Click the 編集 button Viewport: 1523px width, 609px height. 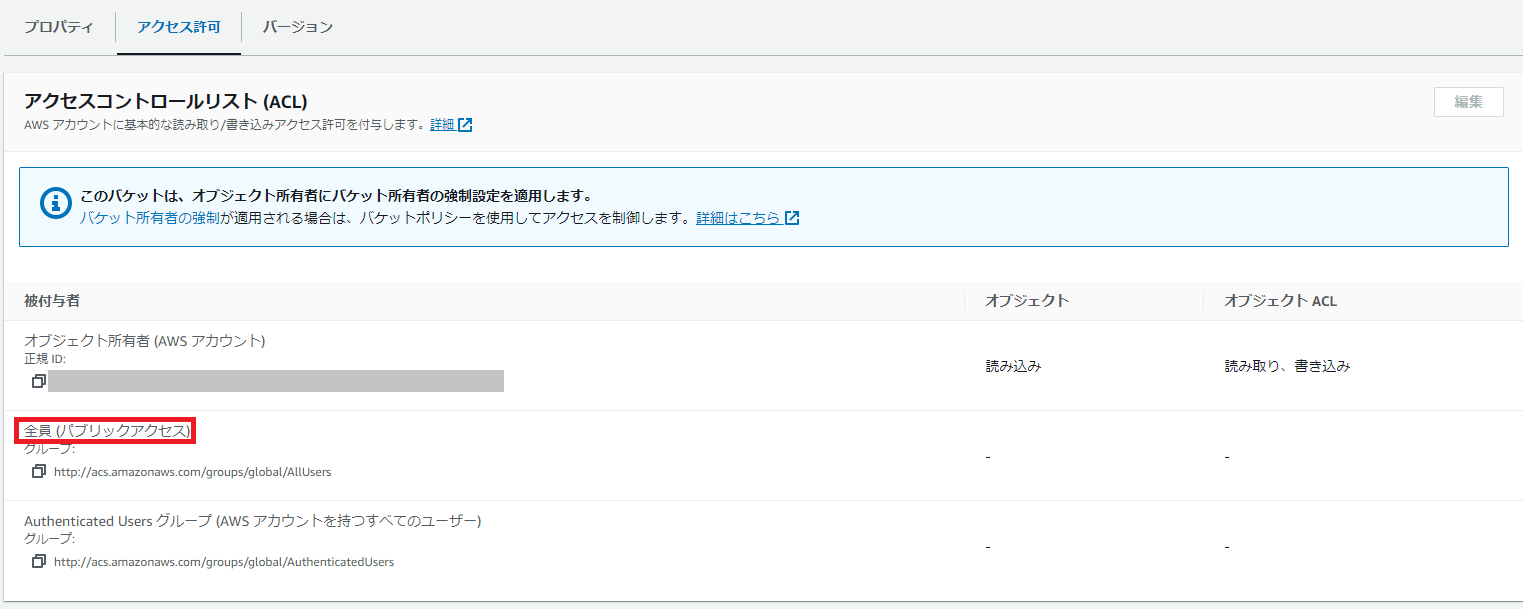click(x=1468, y=102)
